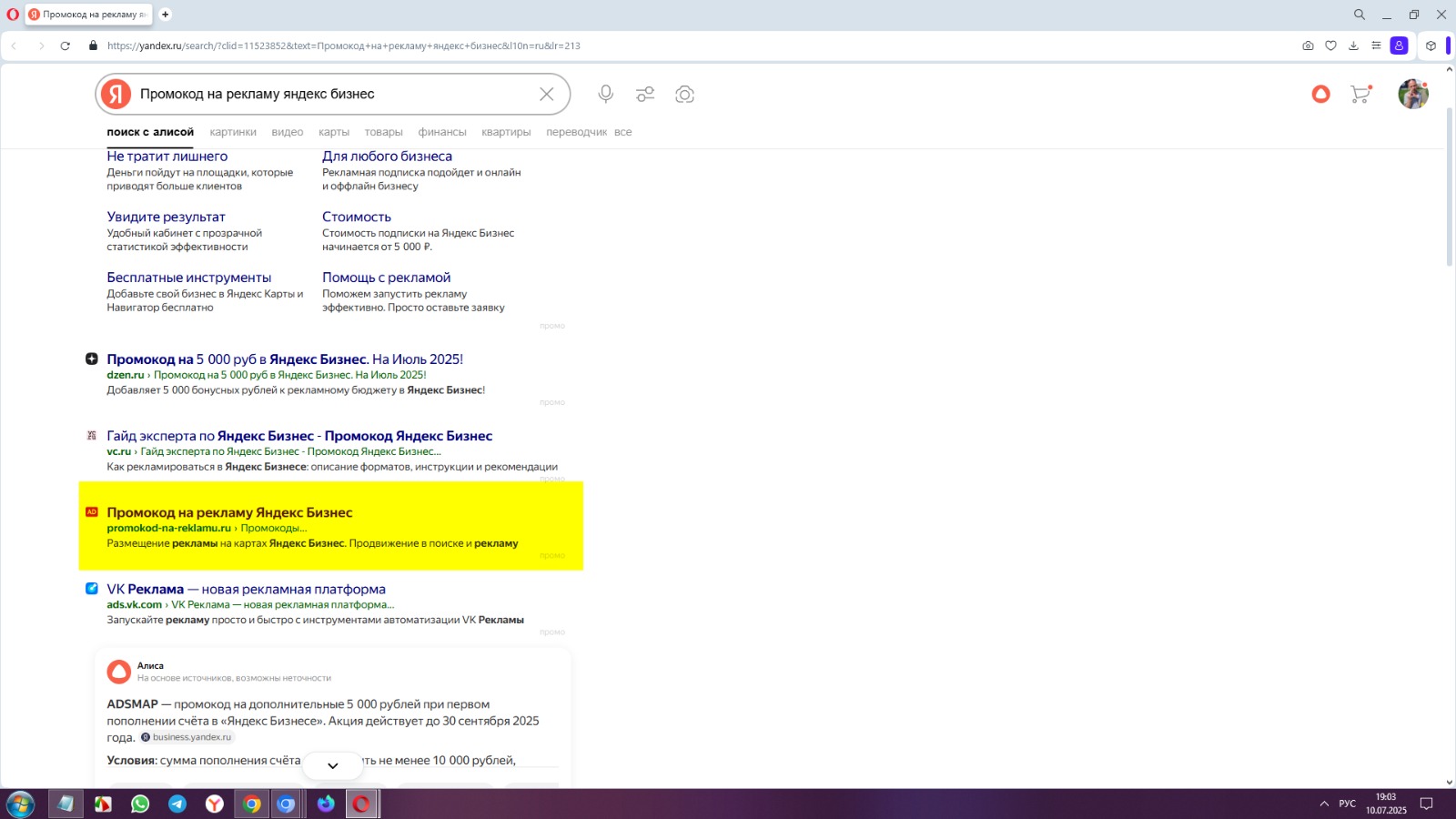1456x819 pixels.
Task: Add page to bookmarks with heart icon
Action: 1330,45
